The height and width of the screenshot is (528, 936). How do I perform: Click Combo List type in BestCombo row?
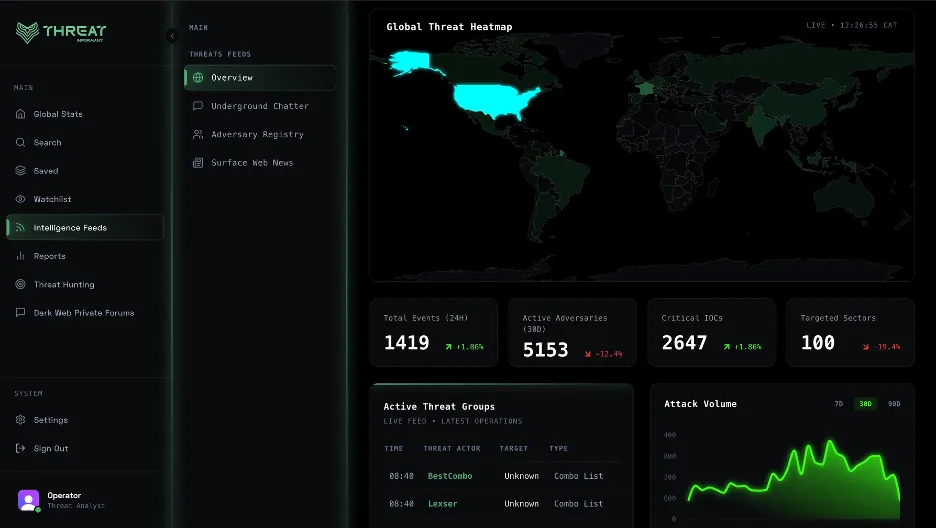pyautogui.click(x=578, y=476)
